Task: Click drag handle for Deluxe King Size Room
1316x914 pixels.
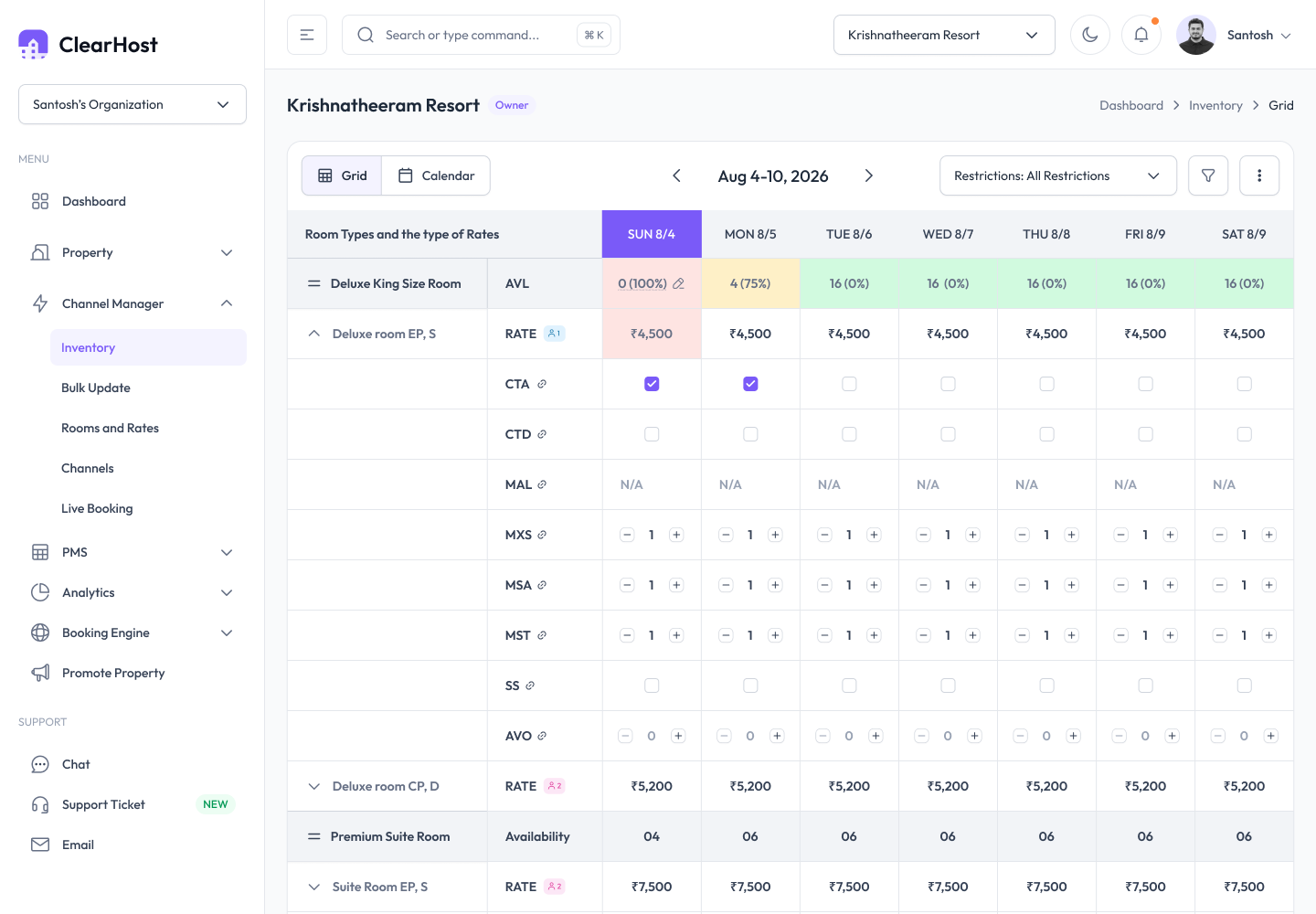Action: (x=313, y=283)
